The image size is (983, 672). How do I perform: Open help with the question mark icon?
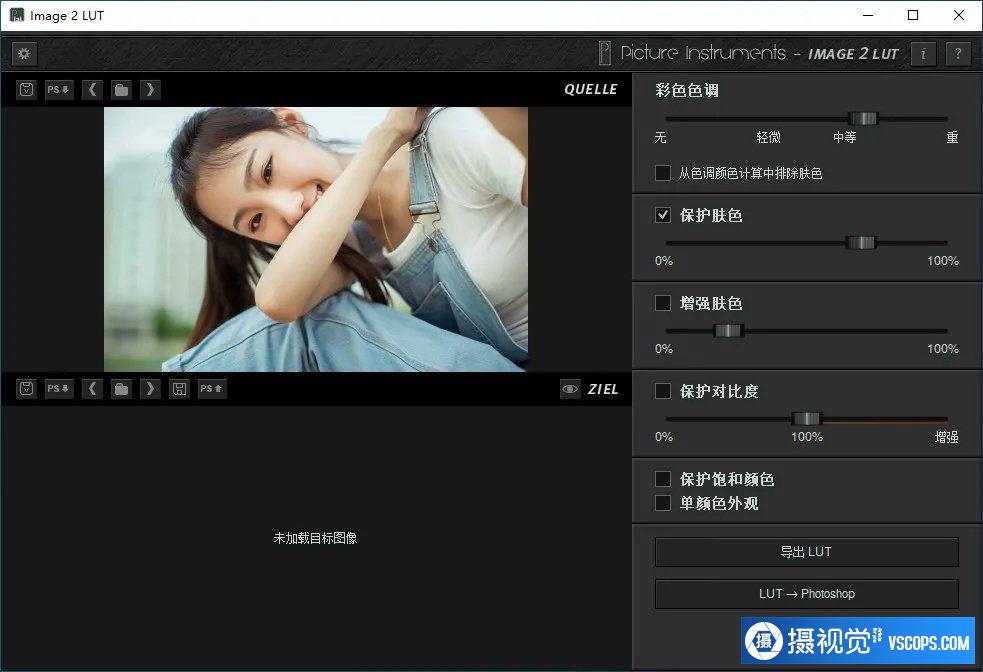coord(958,54)
